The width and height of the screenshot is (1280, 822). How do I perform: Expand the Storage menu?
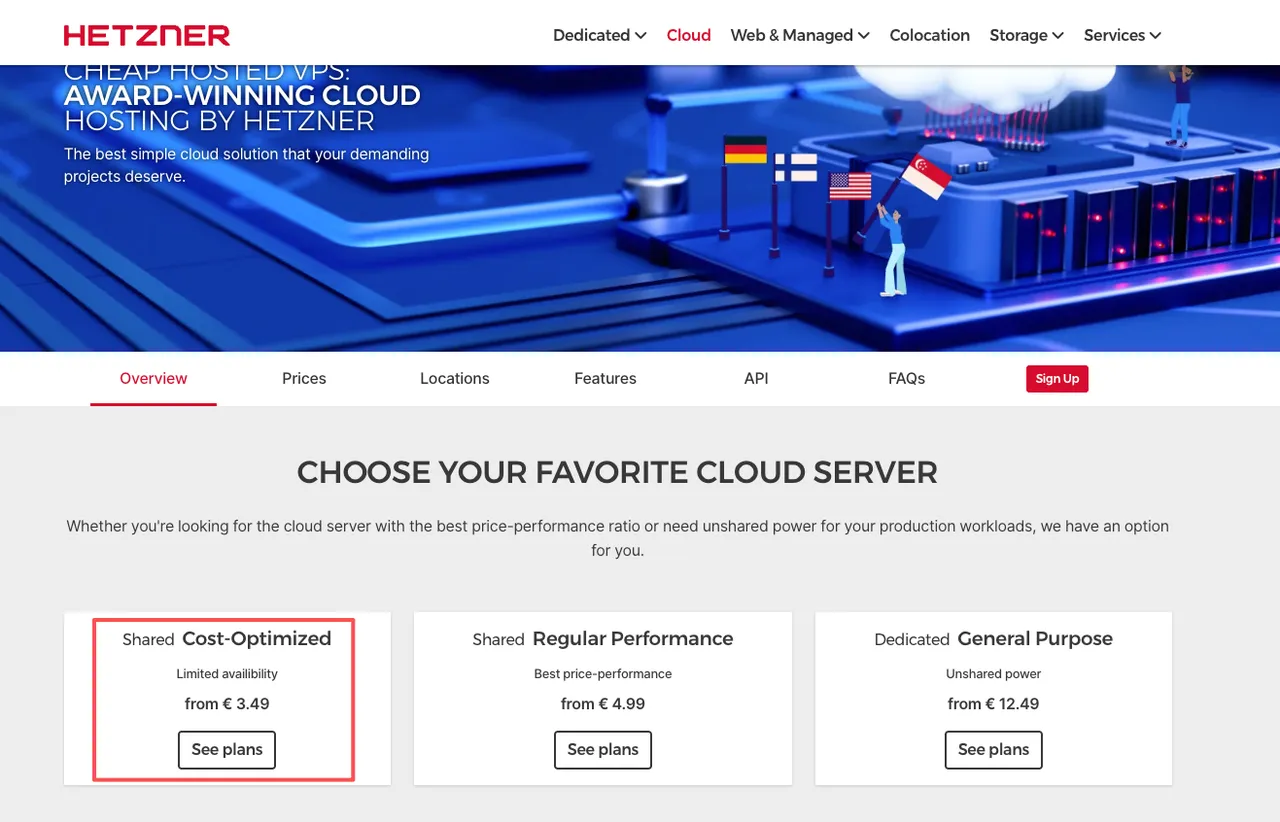pos(1026,35)
